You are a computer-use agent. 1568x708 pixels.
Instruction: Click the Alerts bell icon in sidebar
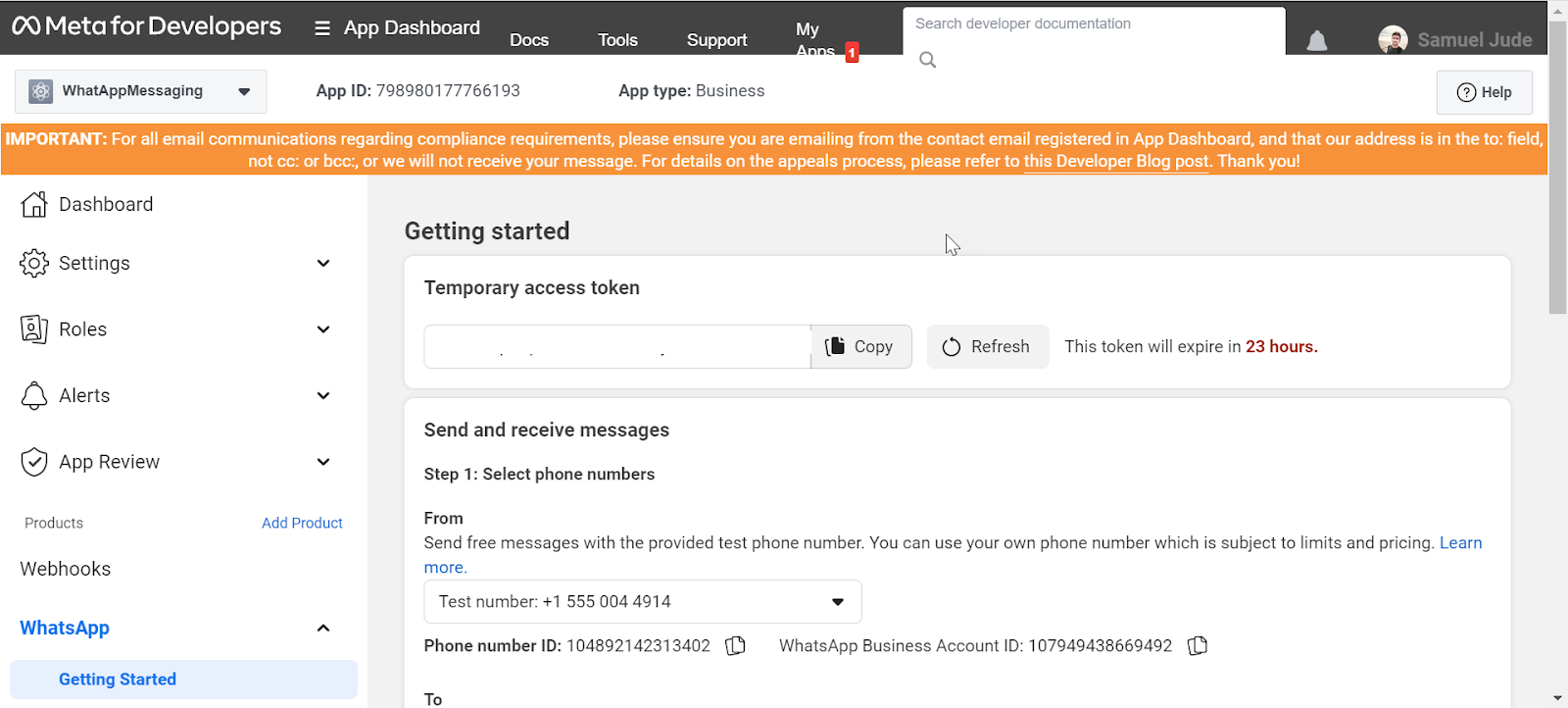[34, 395]
